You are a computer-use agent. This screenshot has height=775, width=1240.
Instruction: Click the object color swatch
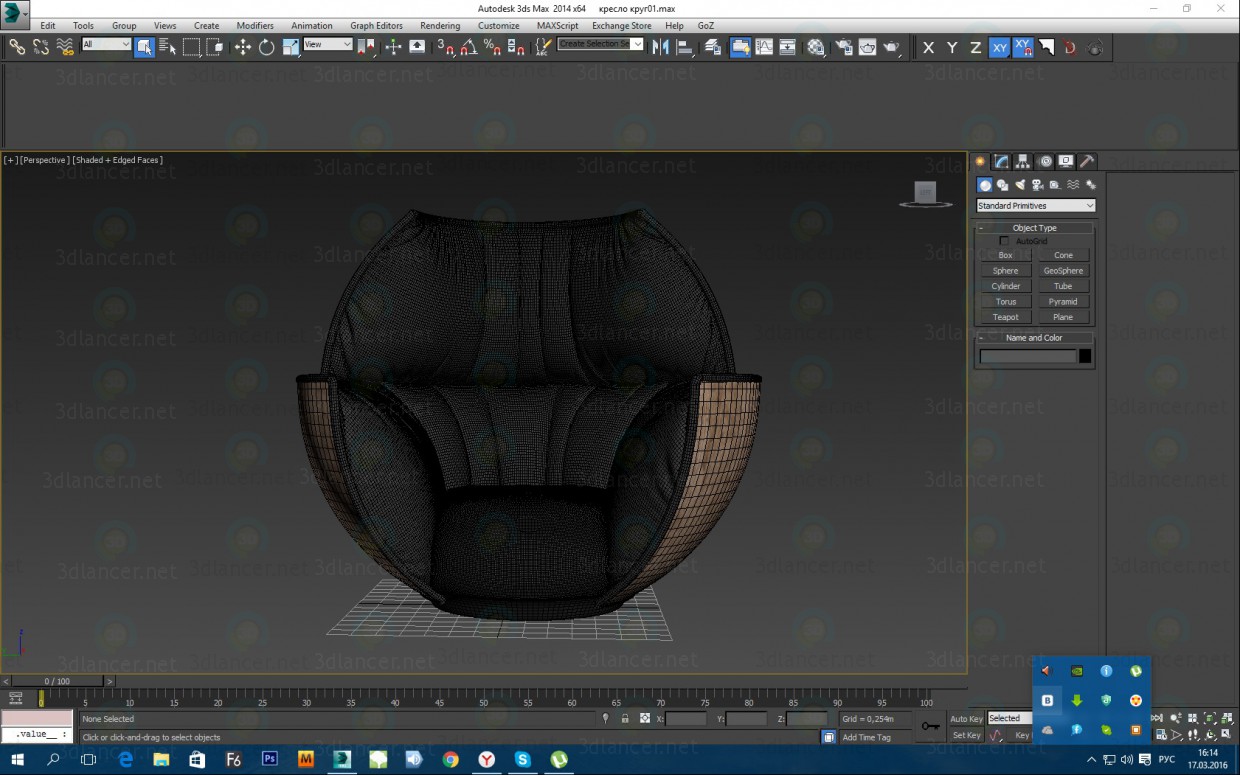click(x=1085, y=356)
